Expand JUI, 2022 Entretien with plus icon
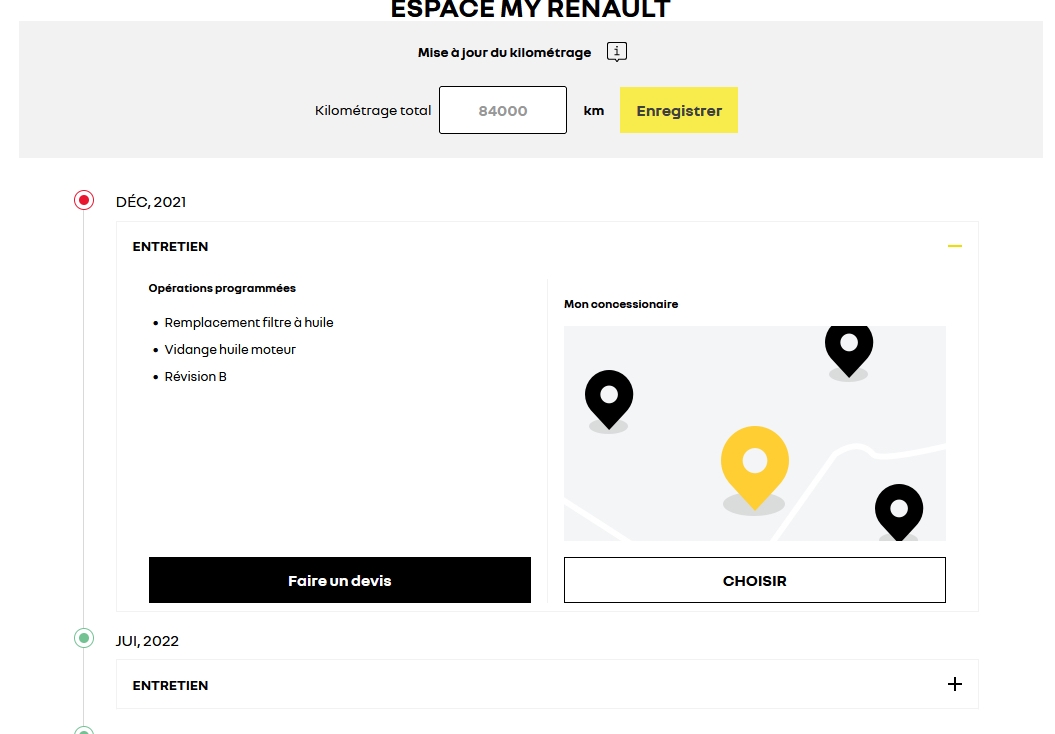This screenshot has width=1055, height=734. (x=954, y=684)
